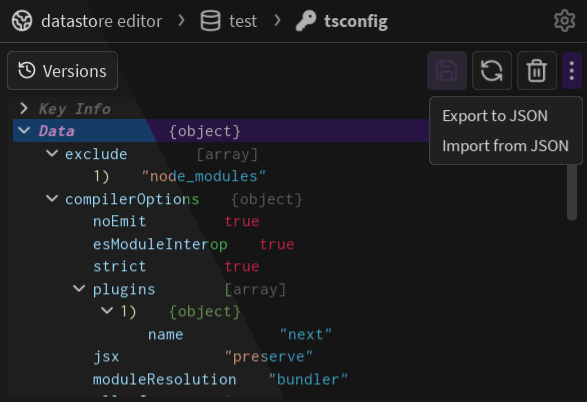This screenshot has width=587, height=402.
Task: Click the [array] type label of plugins
Action: [255, 289]
